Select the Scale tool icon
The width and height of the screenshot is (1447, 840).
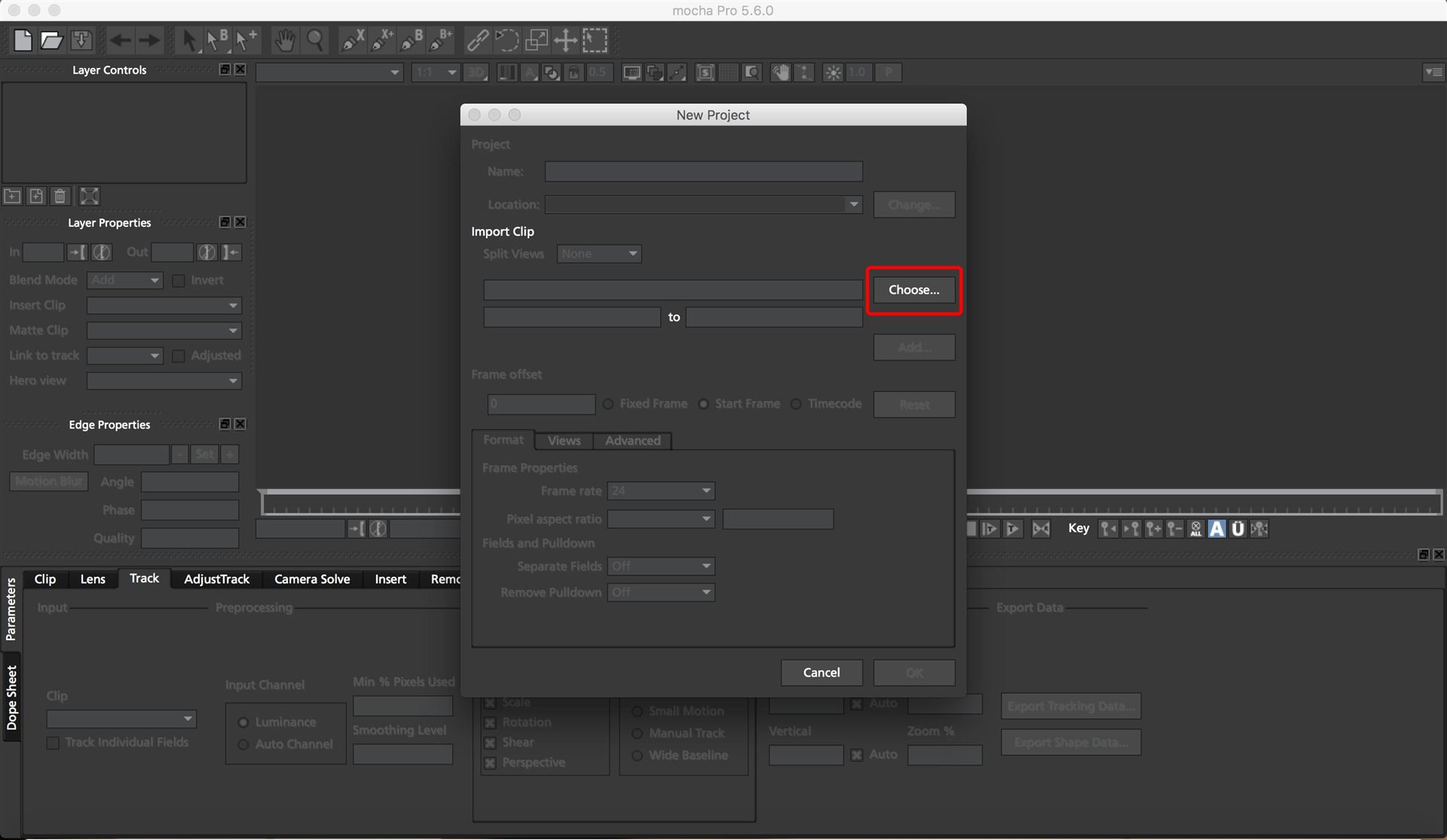pos(536,40)
